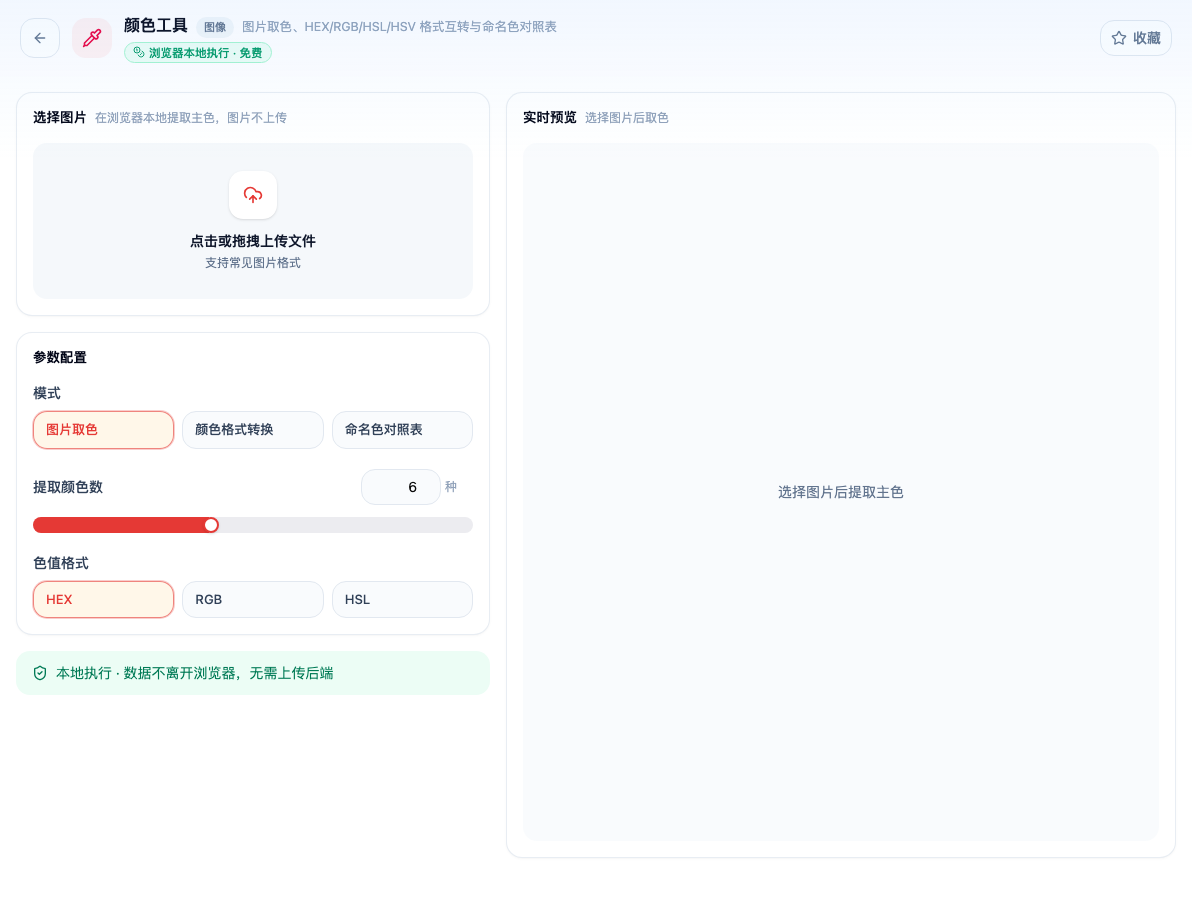Click the green shield icon in the local execution notice
1192x900 pixels.
(40, 673)
